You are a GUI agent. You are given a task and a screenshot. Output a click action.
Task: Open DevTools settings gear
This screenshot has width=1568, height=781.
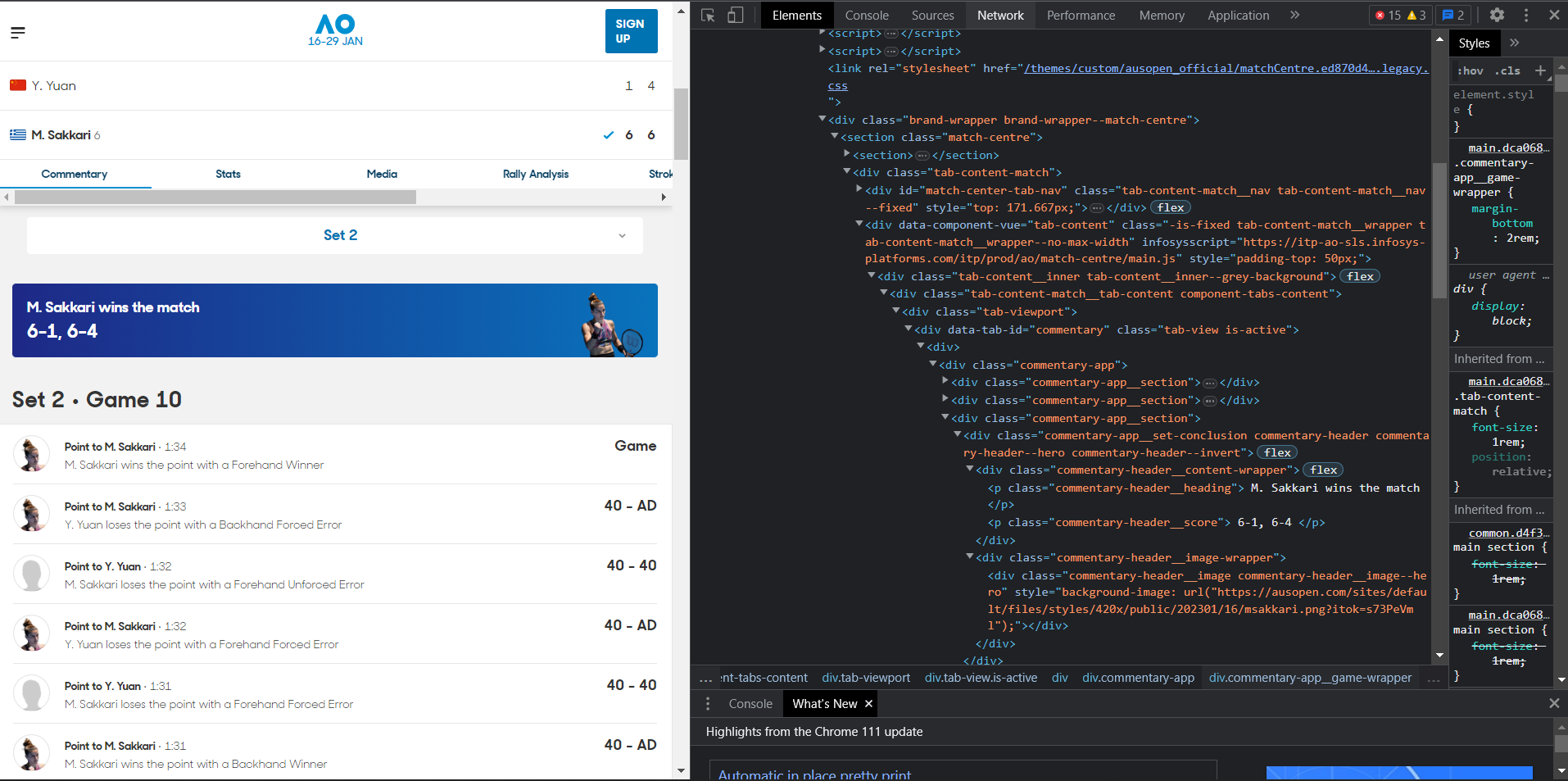pyautogui.click(x=1497, y=15)
